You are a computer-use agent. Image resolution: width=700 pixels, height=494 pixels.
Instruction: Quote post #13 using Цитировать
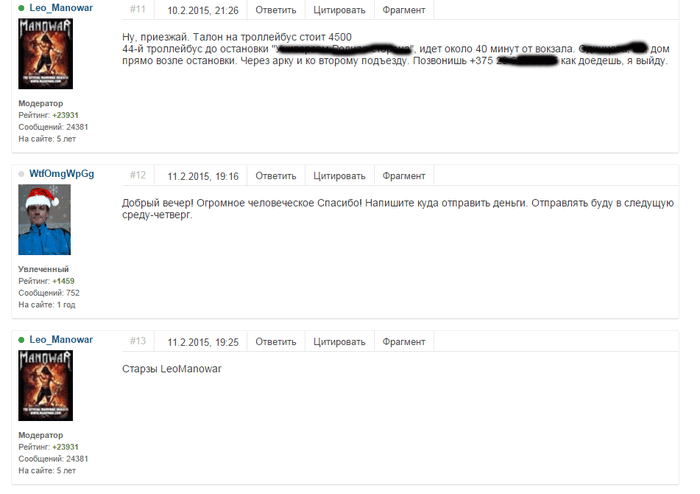[339, 342]
